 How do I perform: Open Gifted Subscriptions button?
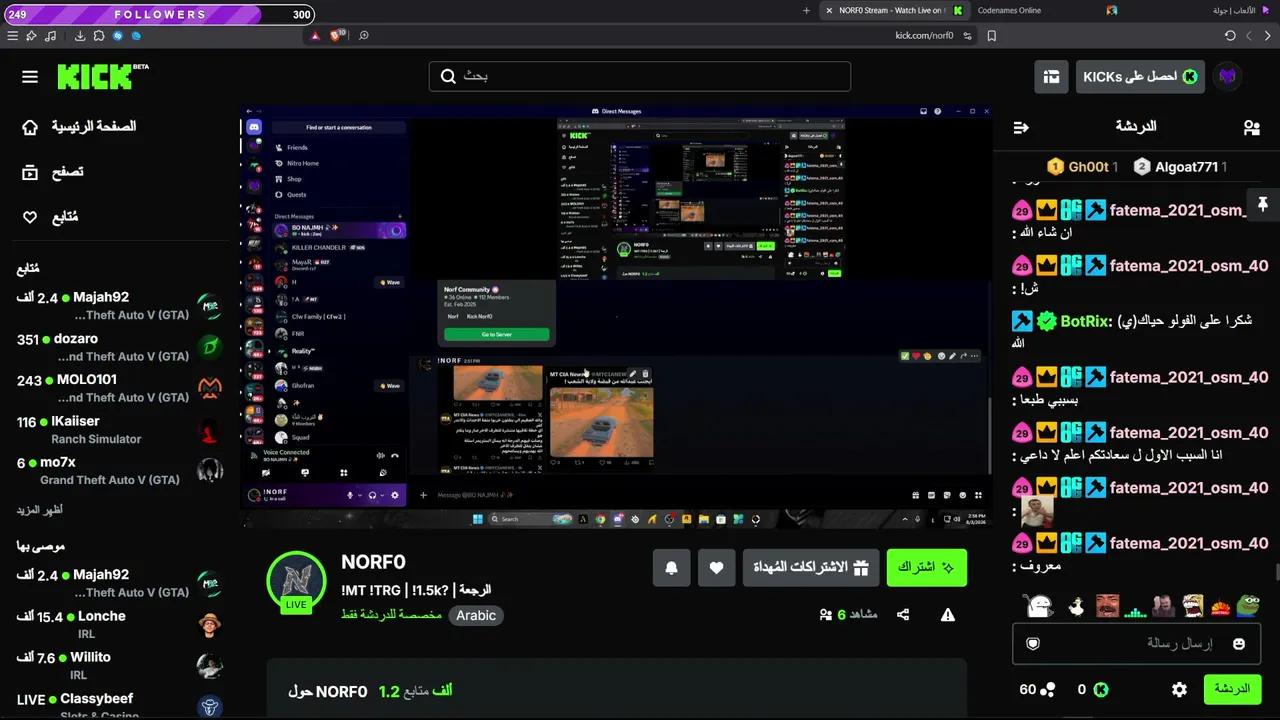click(x=811, y=568)
